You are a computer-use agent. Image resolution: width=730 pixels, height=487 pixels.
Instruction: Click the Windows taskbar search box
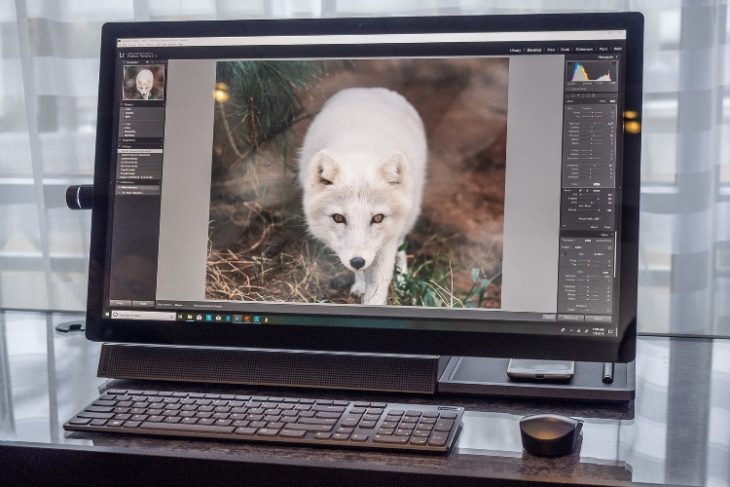click(144, 315)
